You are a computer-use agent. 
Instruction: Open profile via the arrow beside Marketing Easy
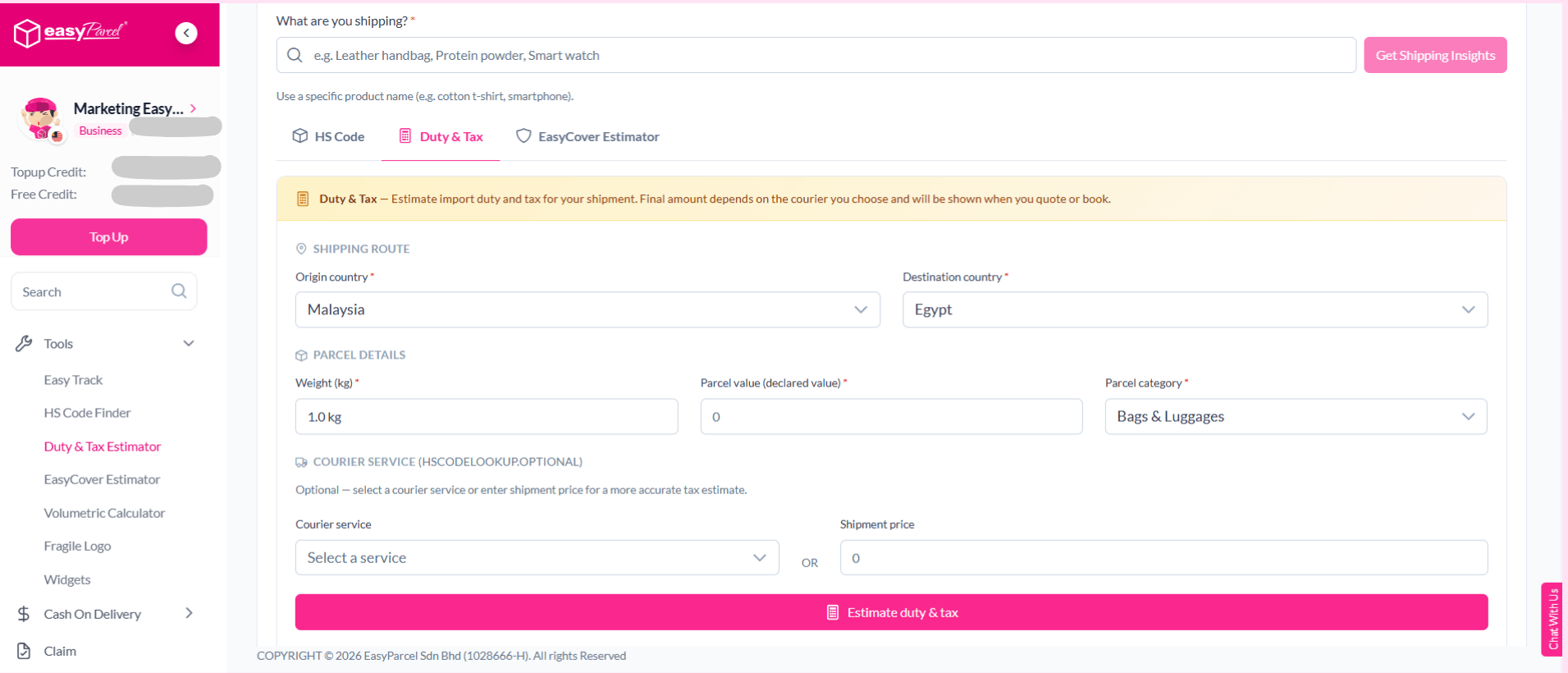coord(194,108)
